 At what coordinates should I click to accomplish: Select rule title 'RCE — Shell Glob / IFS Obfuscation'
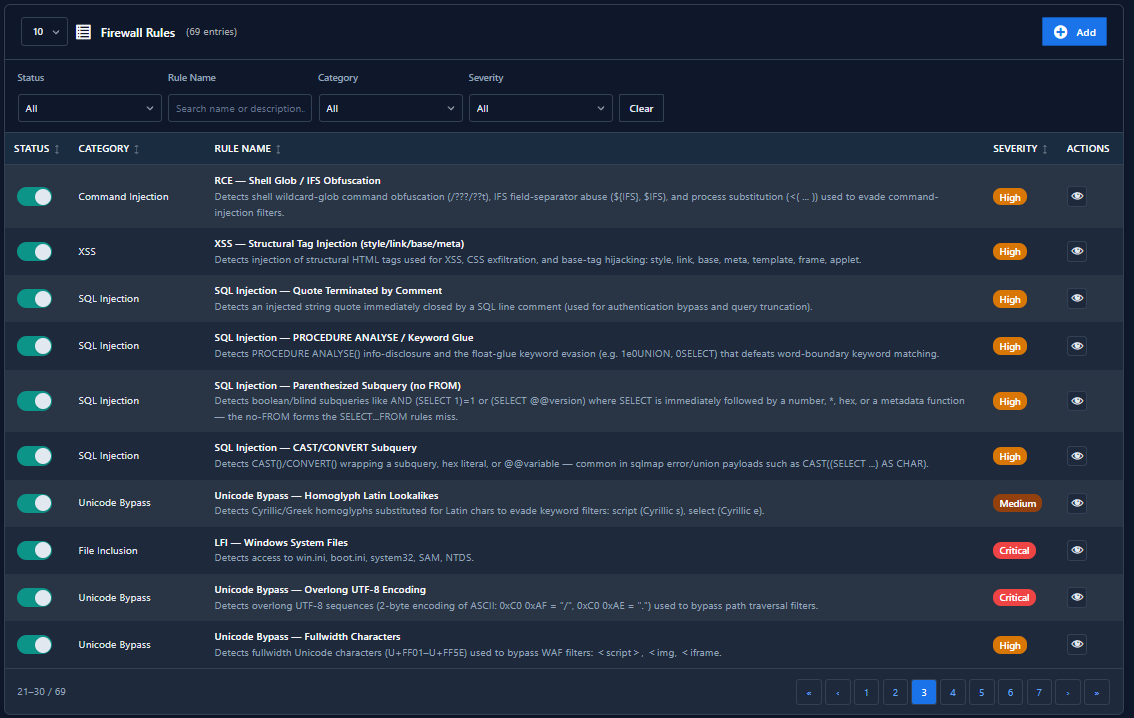(x=297, y=181)
